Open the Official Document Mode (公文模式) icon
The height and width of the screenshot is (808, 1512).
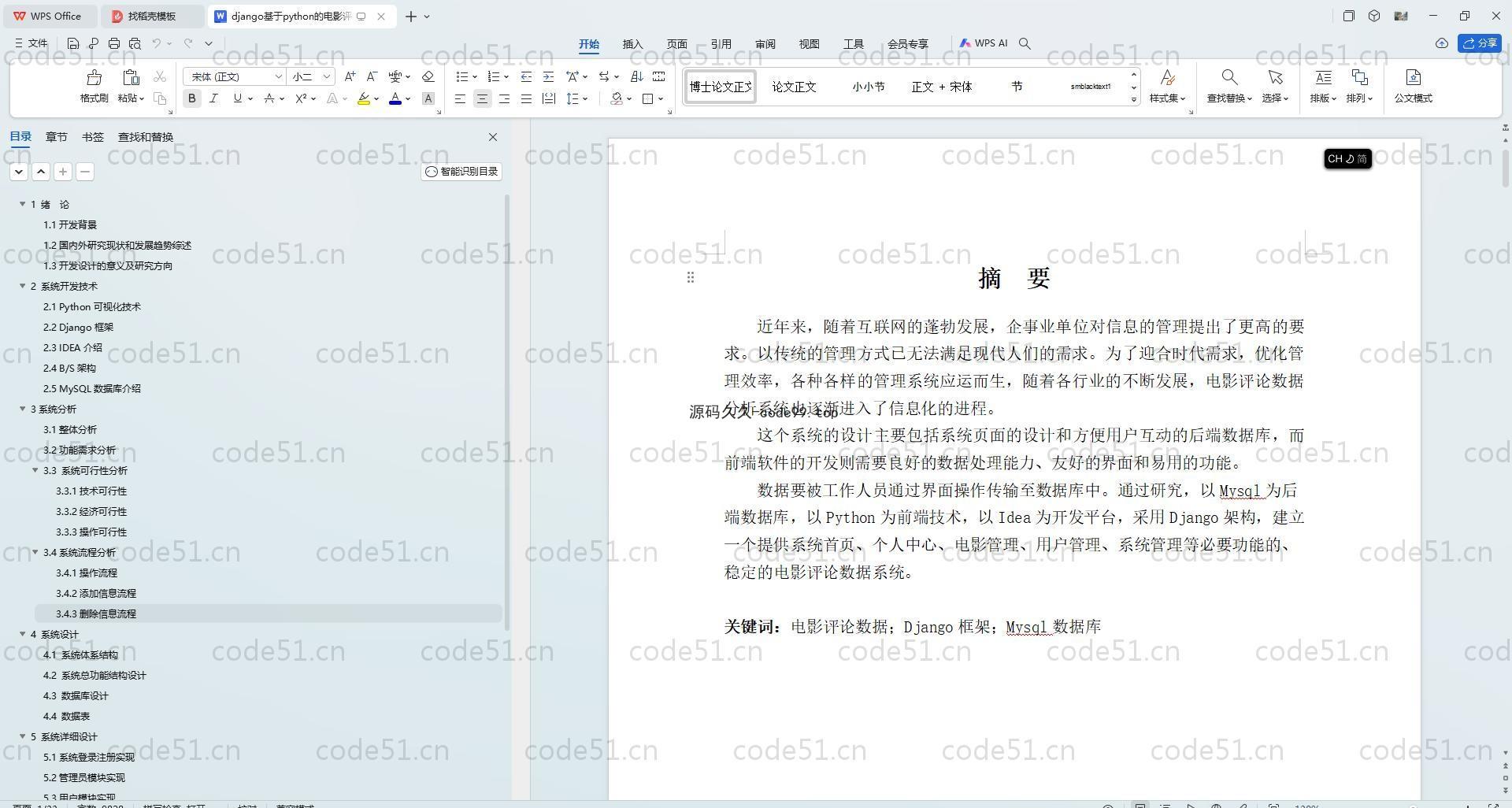pyautogui.click(x=1413, y=77)
